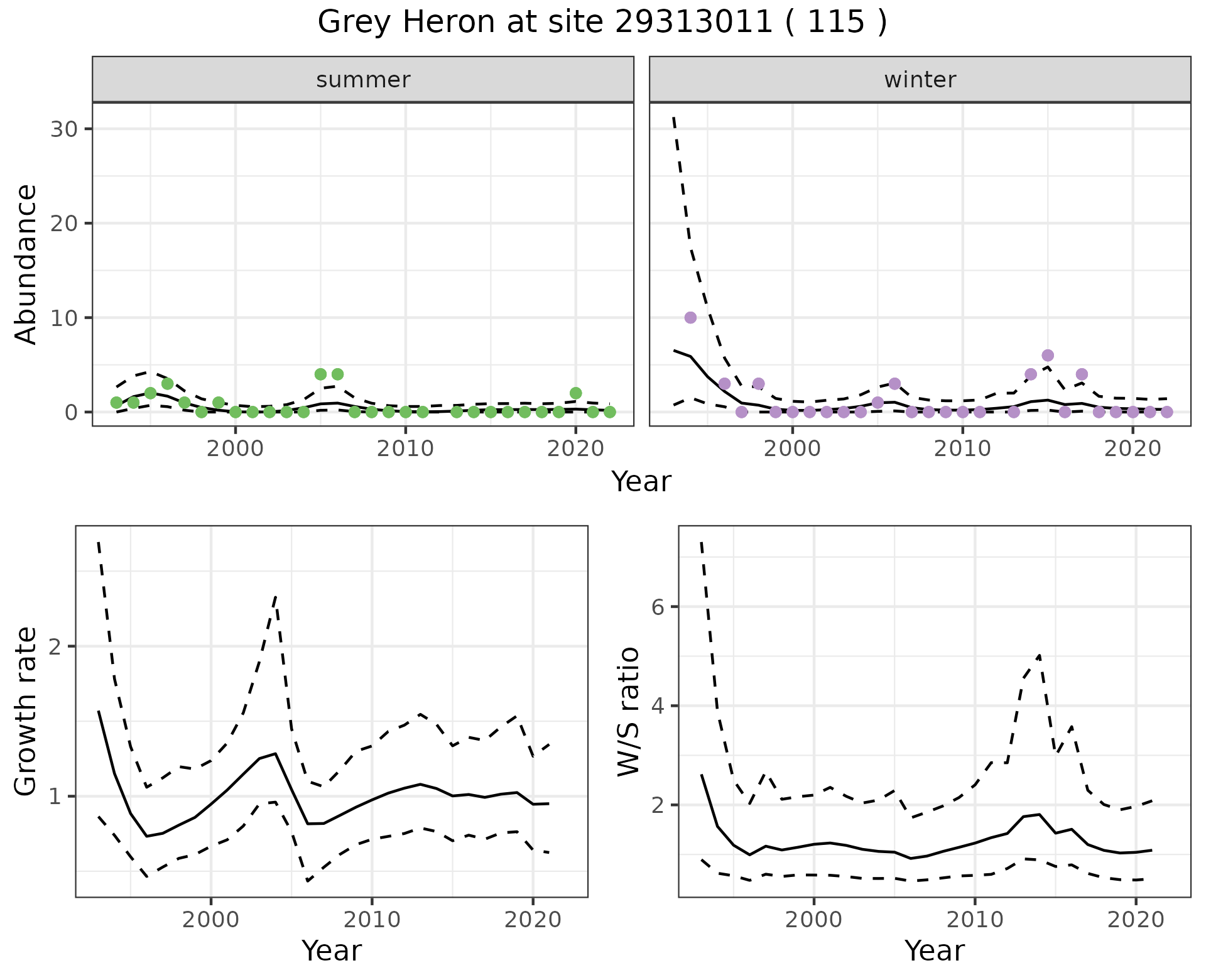Click the 2010 tick label under summer panel

coord(405,449)
